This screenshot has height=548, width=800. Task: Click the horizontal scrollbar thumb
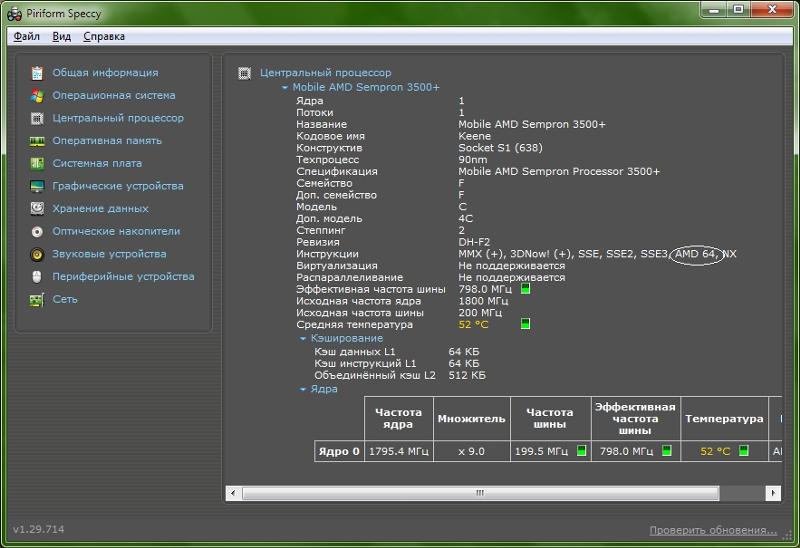pyautogui.click(x=480, y=493)
